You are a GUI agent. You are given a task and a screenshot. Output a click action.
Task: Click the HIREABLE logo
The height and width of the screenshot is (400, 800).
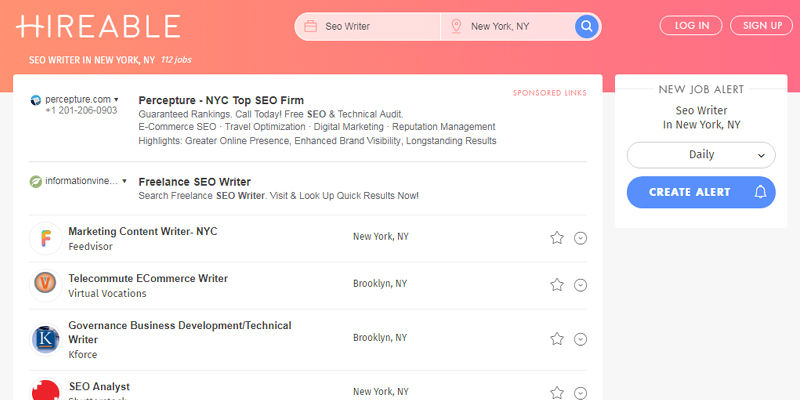pos(98,26)
